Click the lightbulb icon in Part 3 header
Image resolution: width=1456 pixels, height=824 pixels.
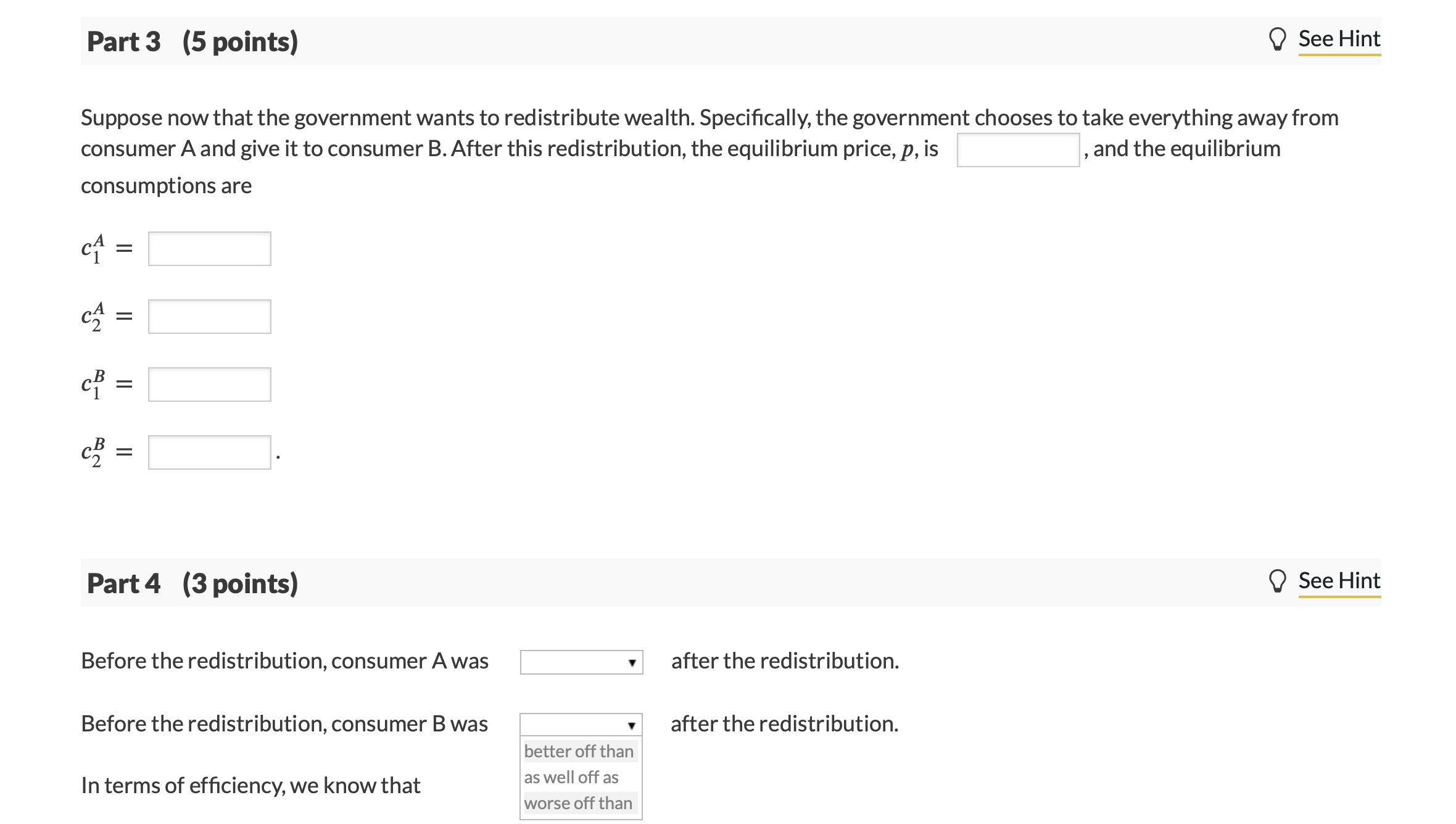[x=1277, y=38]
